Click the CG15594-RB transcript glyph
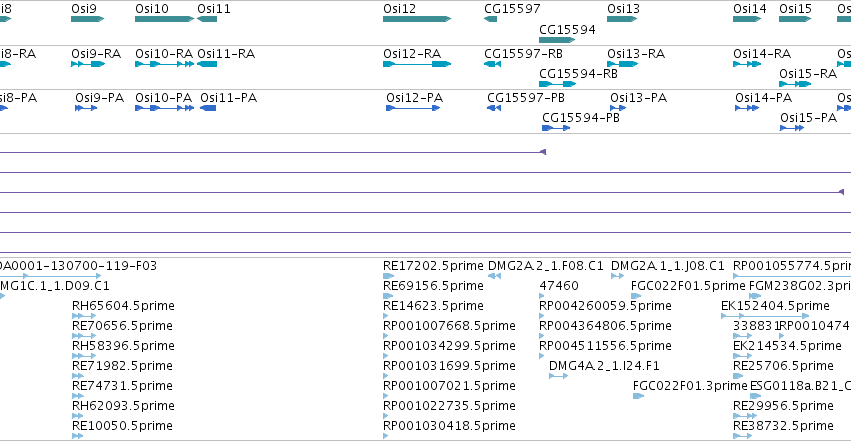 click(x=557, y=84)
